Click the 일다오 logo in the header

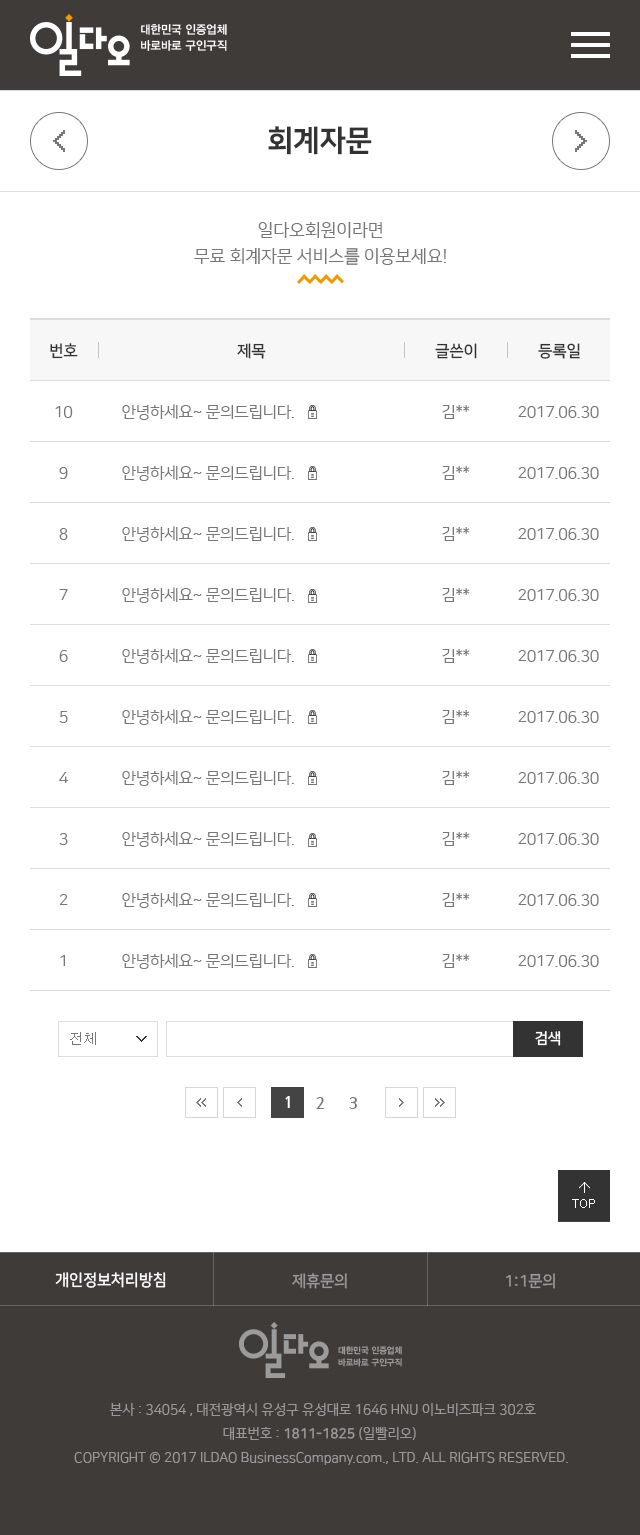(80, 42)
